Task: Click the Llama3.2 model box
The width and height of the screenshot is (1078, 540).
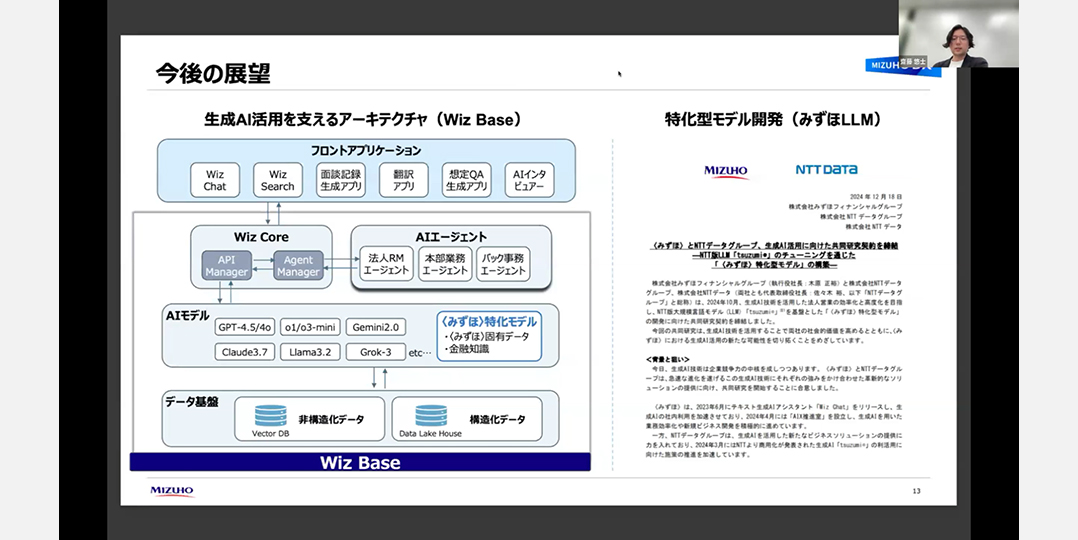Action: [309, 352]
